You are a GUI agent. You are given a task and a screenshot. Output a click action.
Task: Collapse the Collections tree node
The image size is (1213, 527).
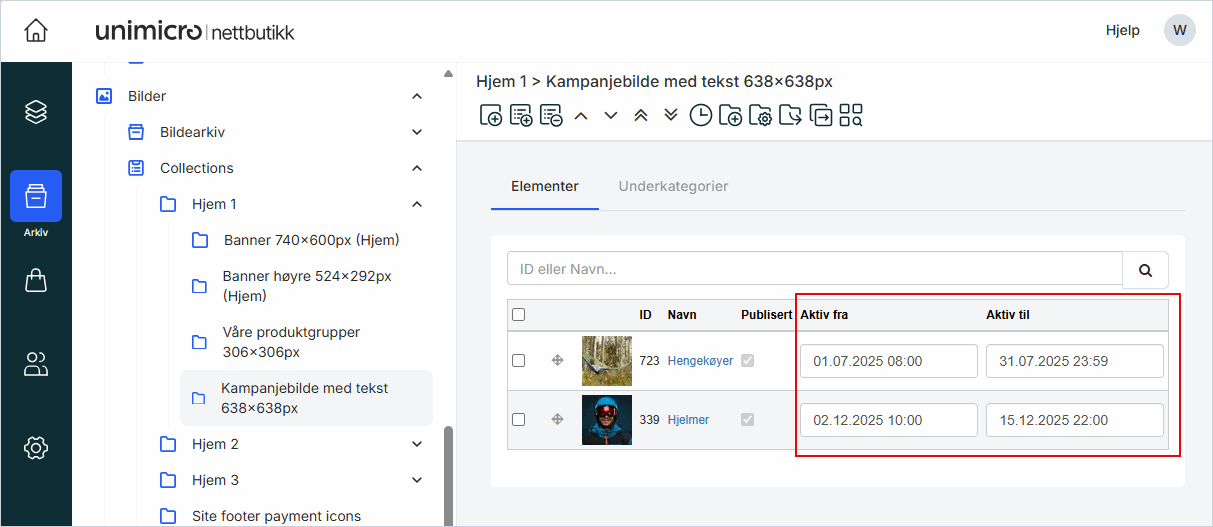pos(417,168)
